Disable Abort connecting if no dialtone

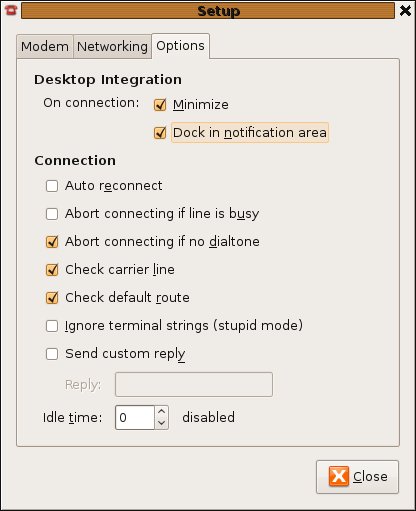click(x=52, y=242)
